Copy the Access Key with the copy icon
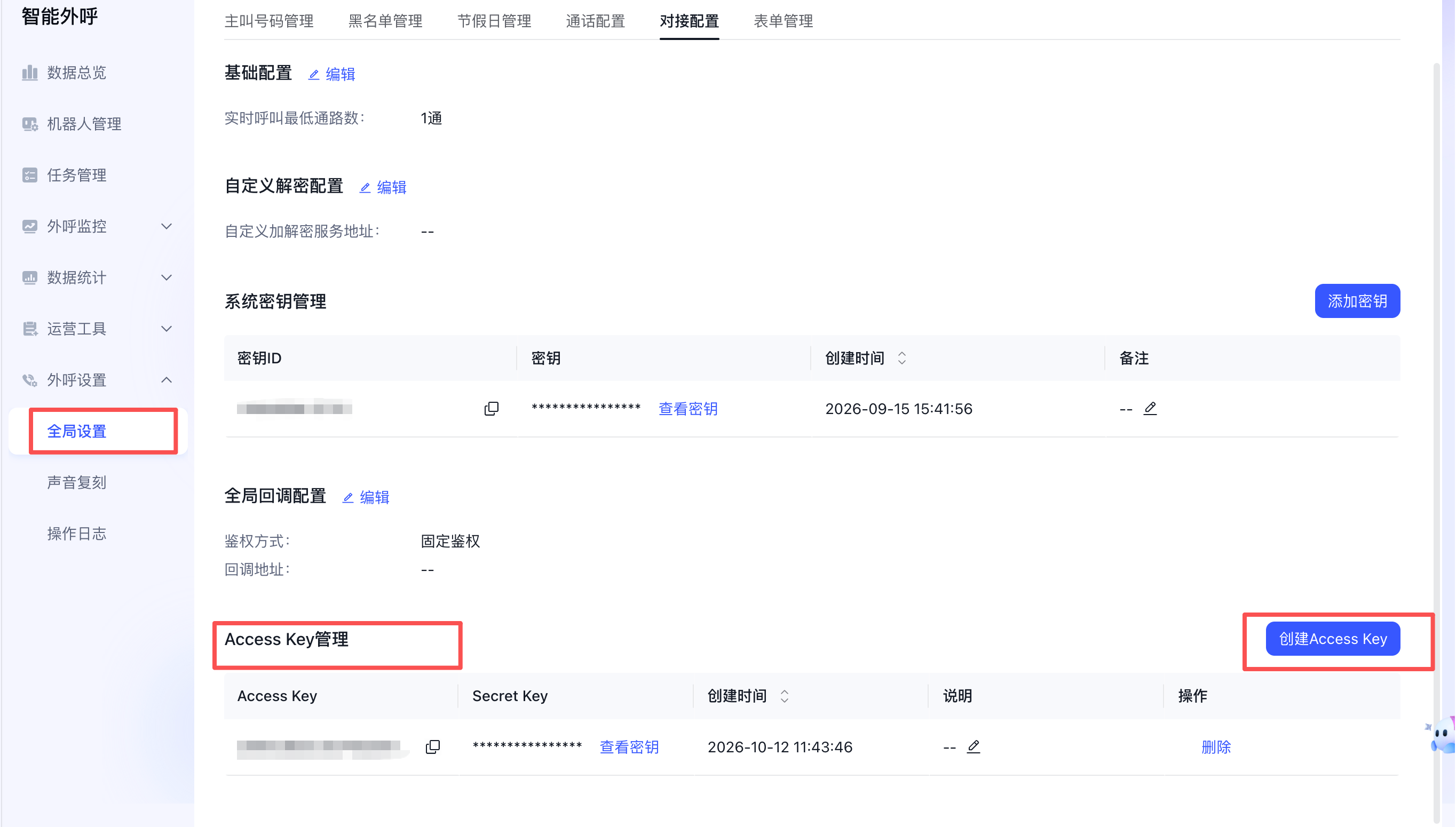Viewport: 1456px width, 827px height. tap(432, 747)
